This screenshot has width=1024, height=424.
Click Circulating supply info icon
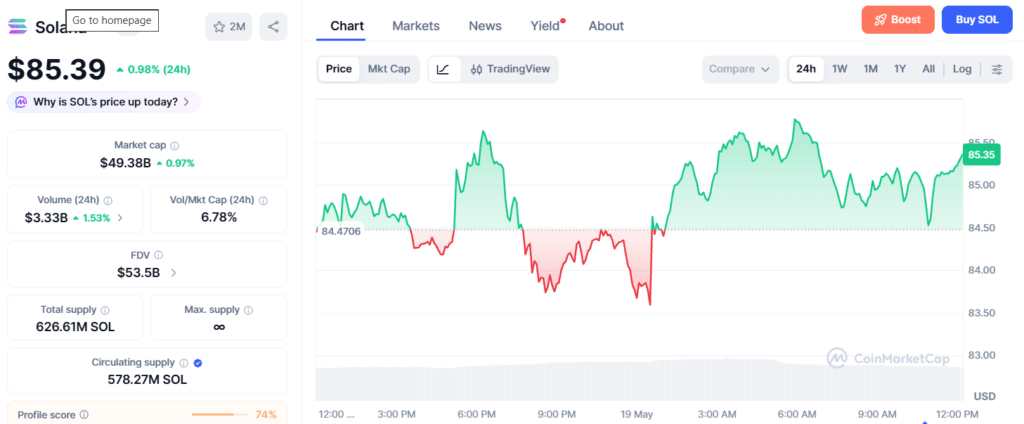pos(184,363)
